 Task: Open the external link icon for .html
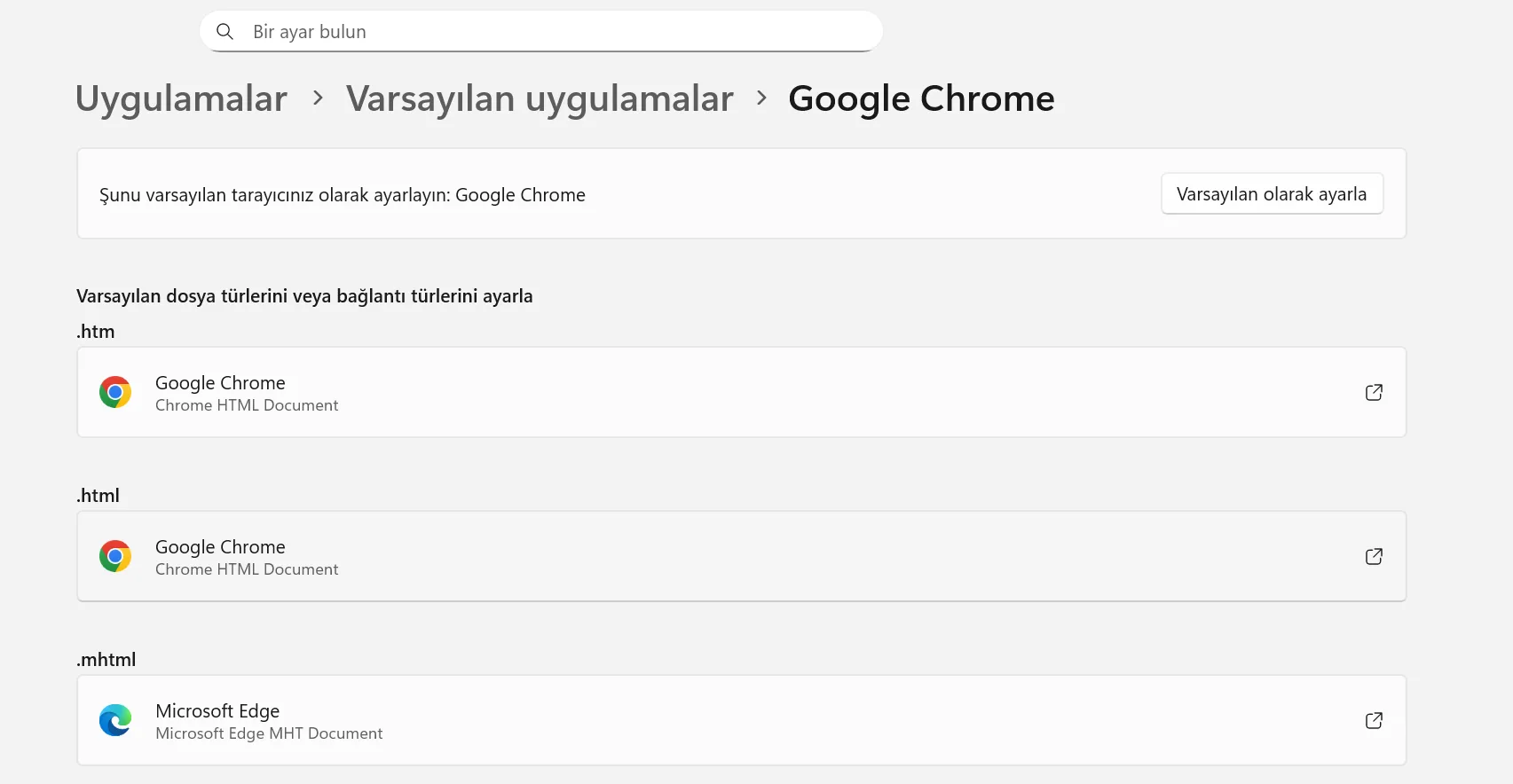(x=1374, y=556)
